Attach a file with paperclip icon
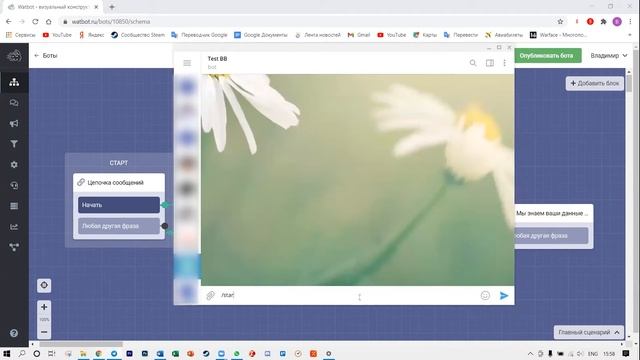Viewport: 640px width, 360px height. coord(211,296)
